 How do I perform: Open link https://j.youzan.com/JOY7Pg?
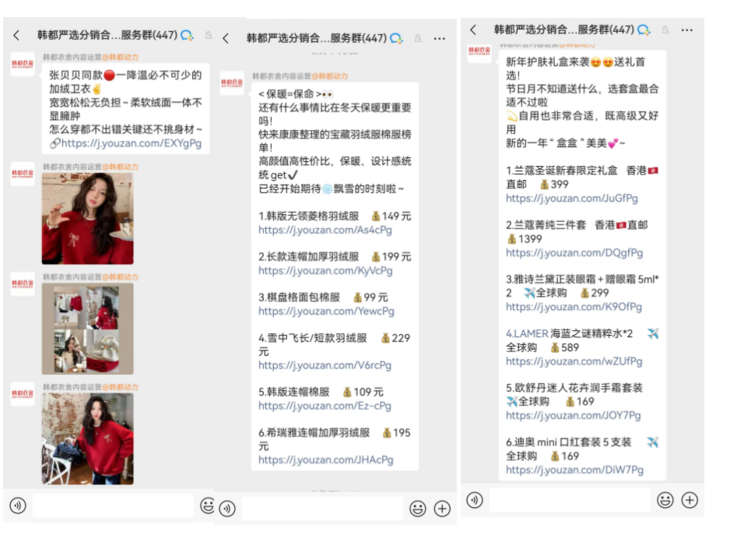coord(573,415)
